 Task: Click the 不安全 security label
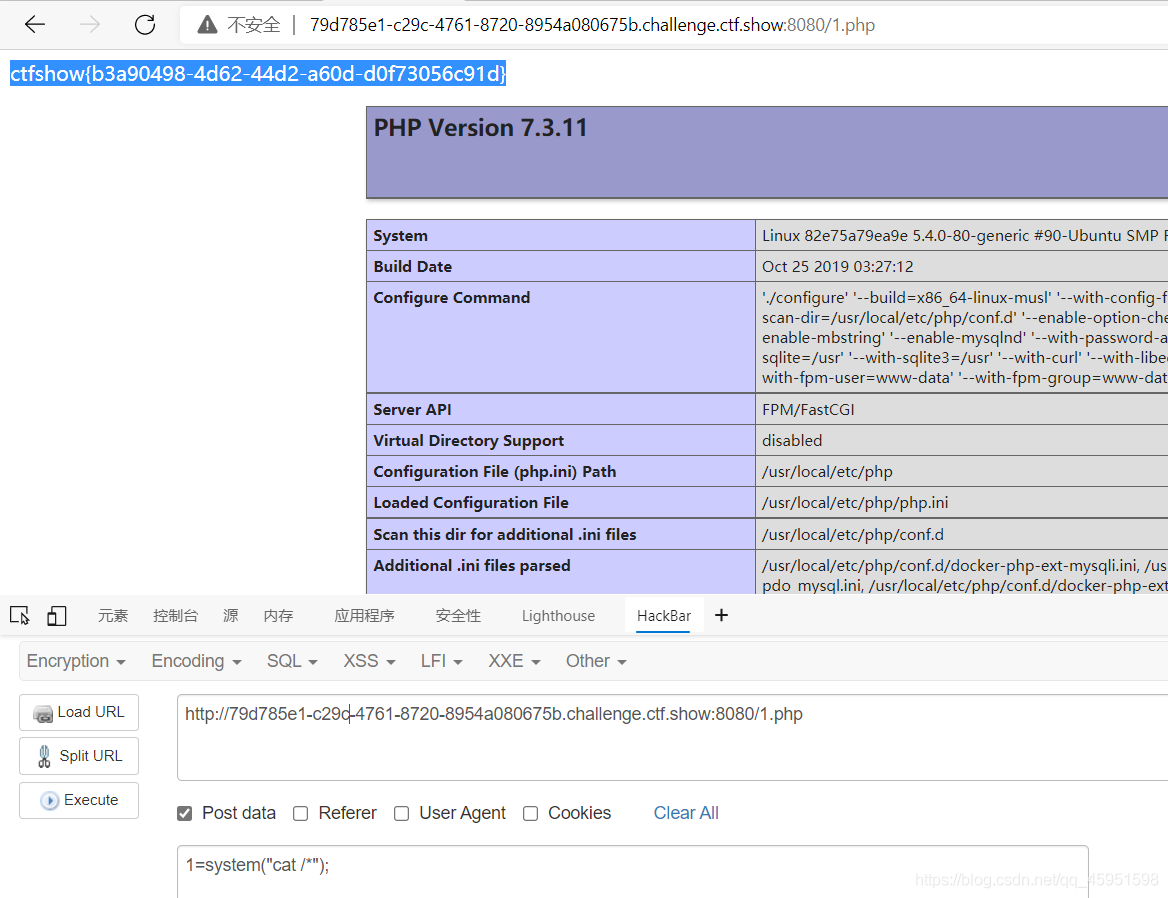254,25
